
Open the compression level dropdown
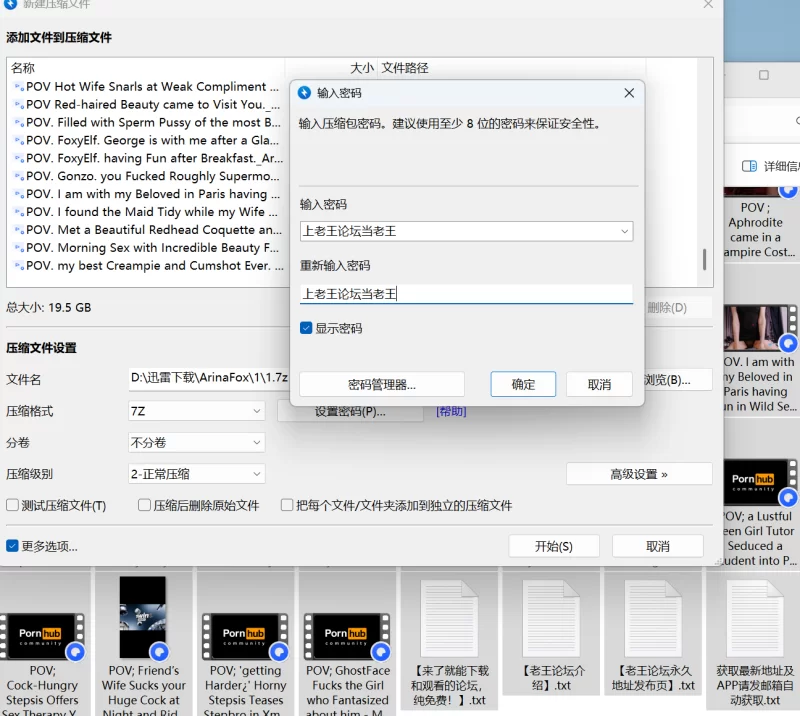click(x=196, y=474)
